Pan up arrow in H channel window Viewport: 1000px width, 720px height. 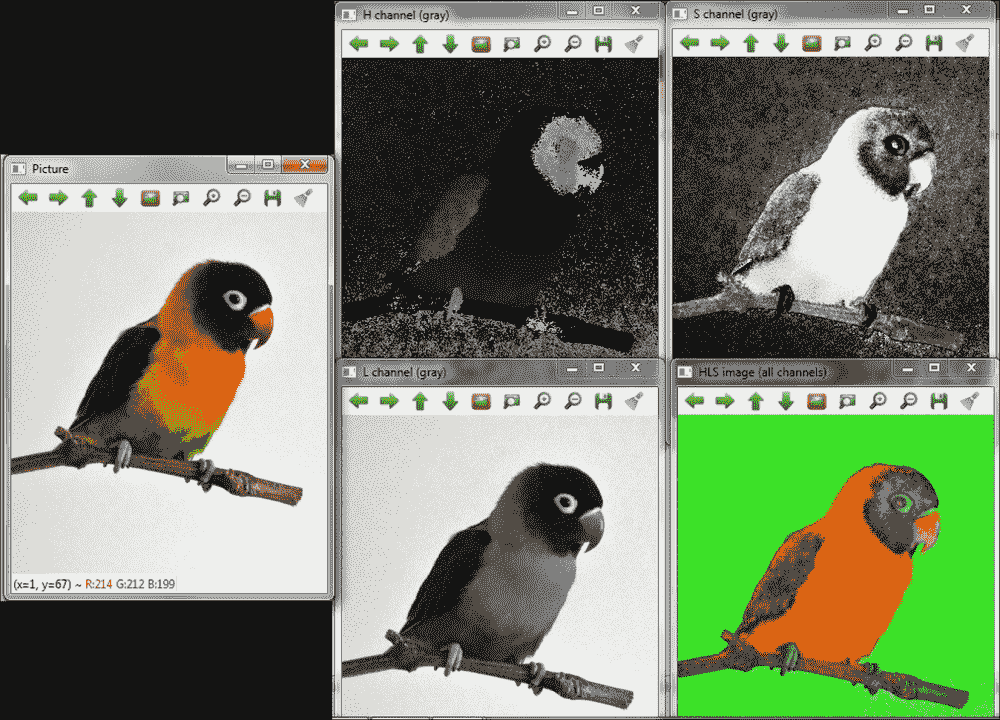420,44
